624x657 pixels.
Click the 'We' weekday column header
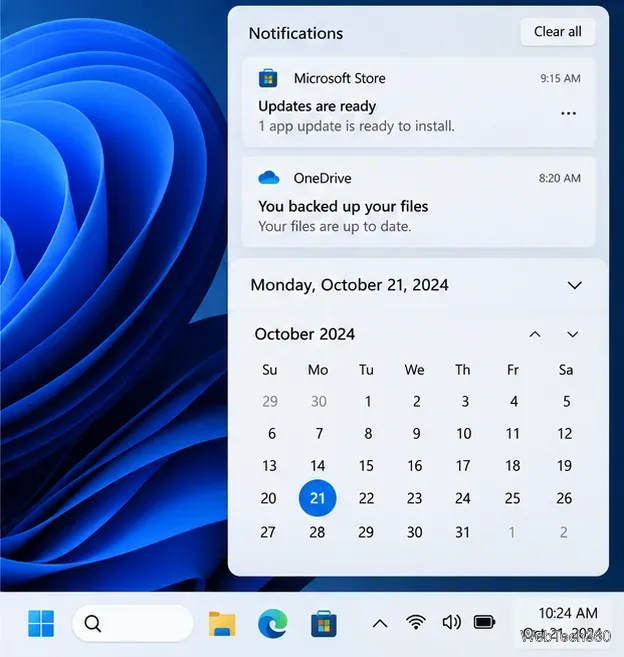click(414, 370)
